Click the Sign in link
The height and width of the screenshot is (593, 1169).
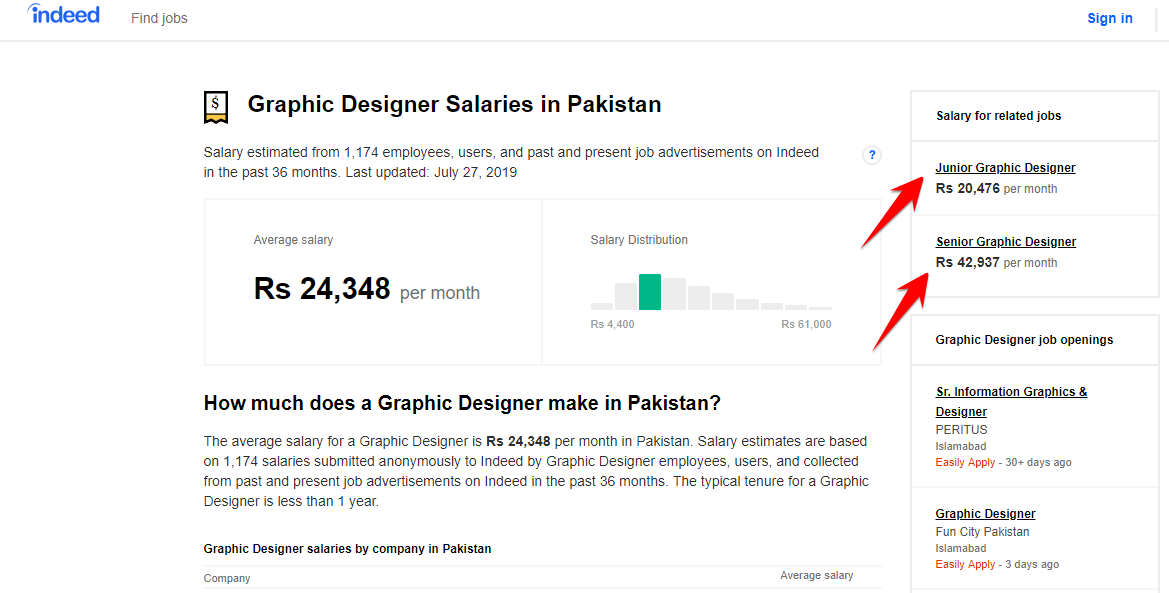point(1109,18)
